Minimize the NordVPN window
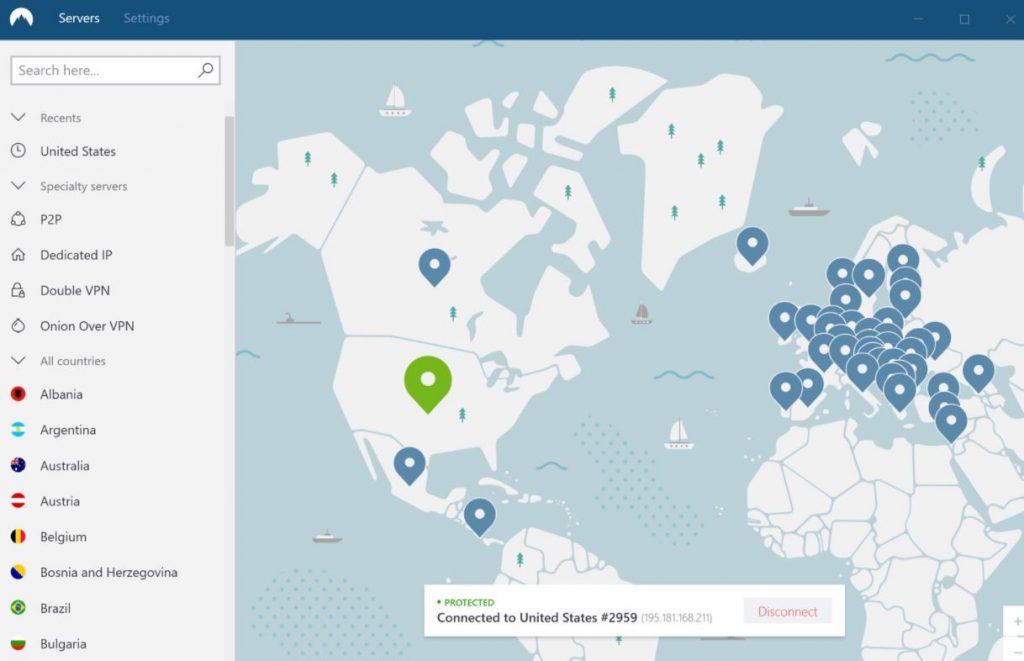This screenshot has width=1024, height=661. 918,19
